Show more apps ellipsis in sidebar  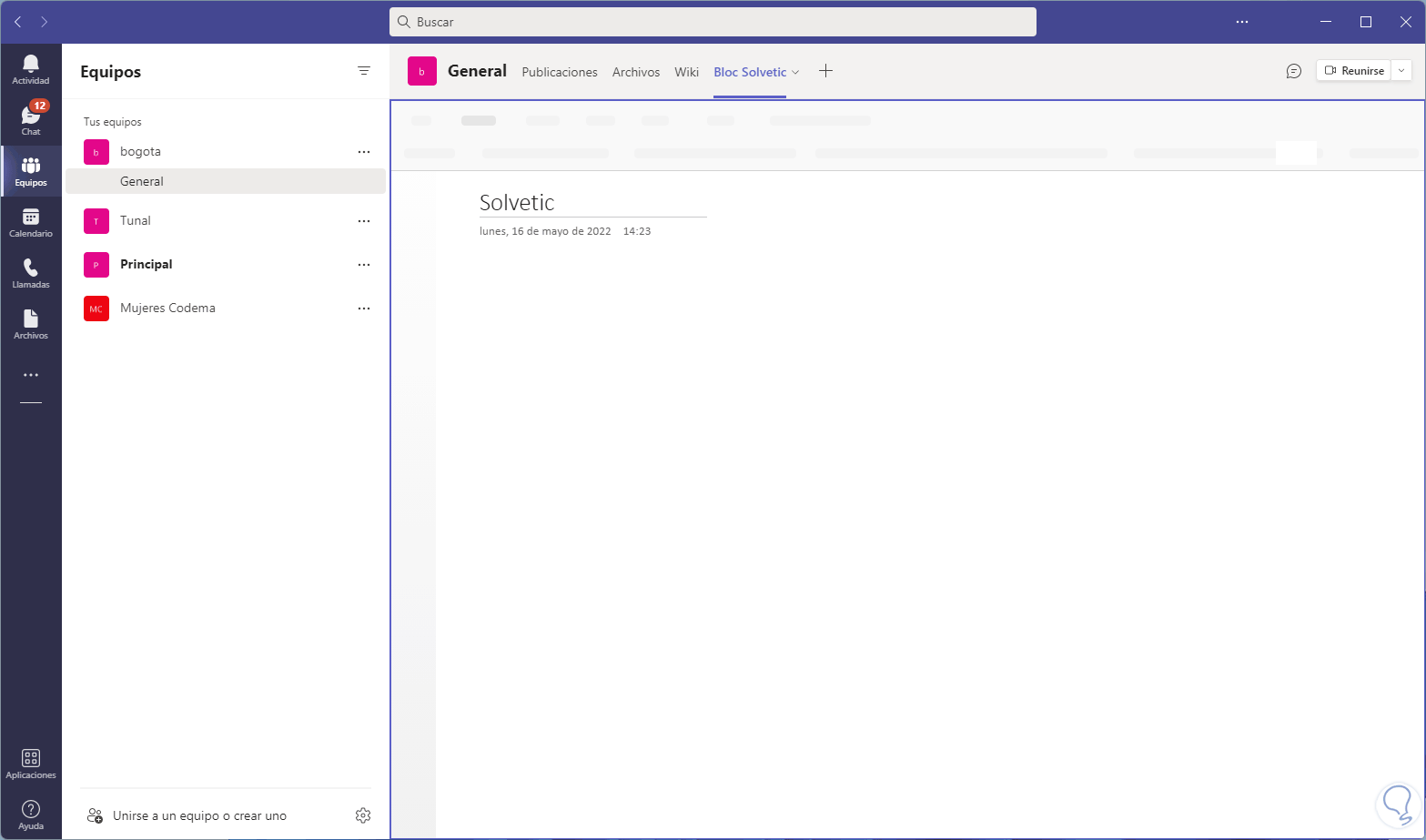31,375
